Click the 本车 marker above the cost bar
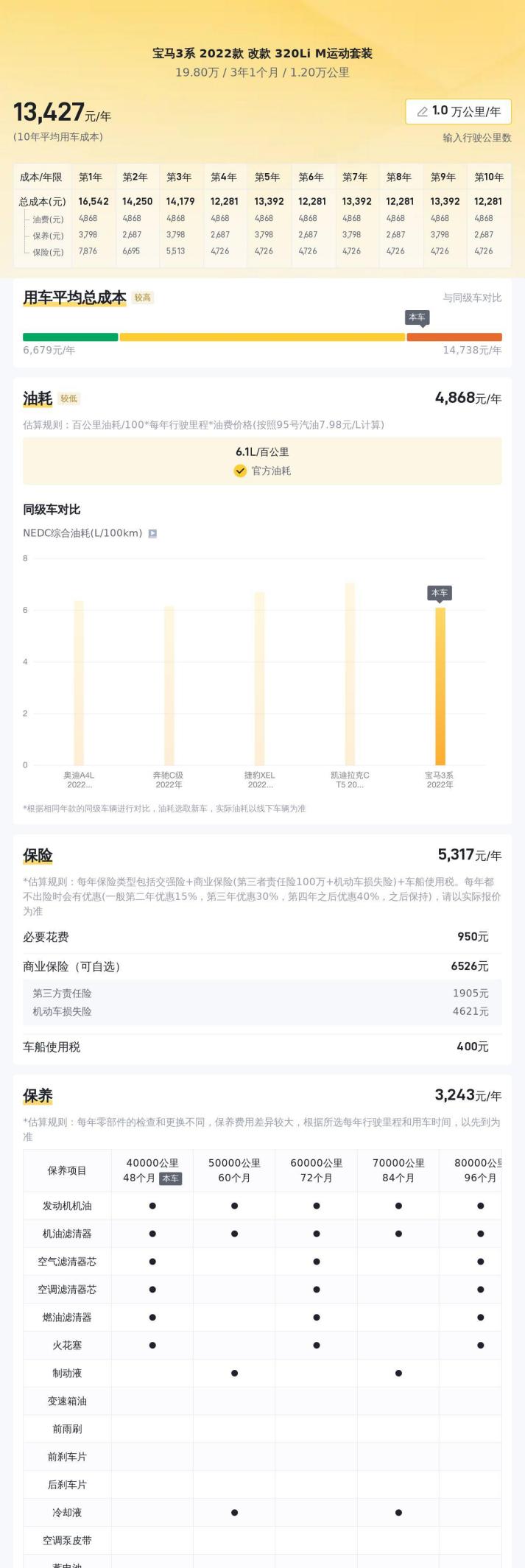 coord(417,317)
